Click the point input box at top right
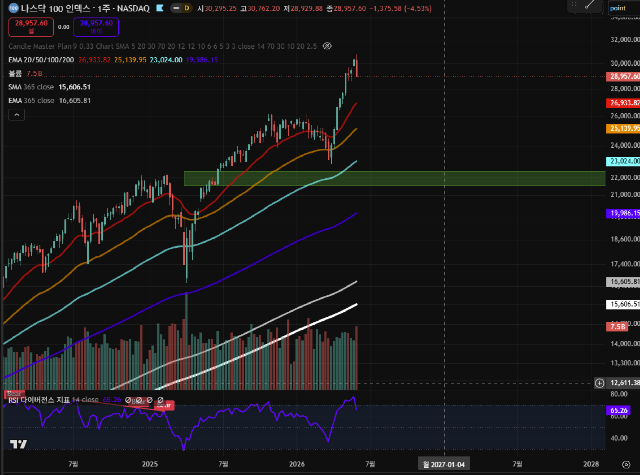 pyautogui.click(x=624, y=8)
